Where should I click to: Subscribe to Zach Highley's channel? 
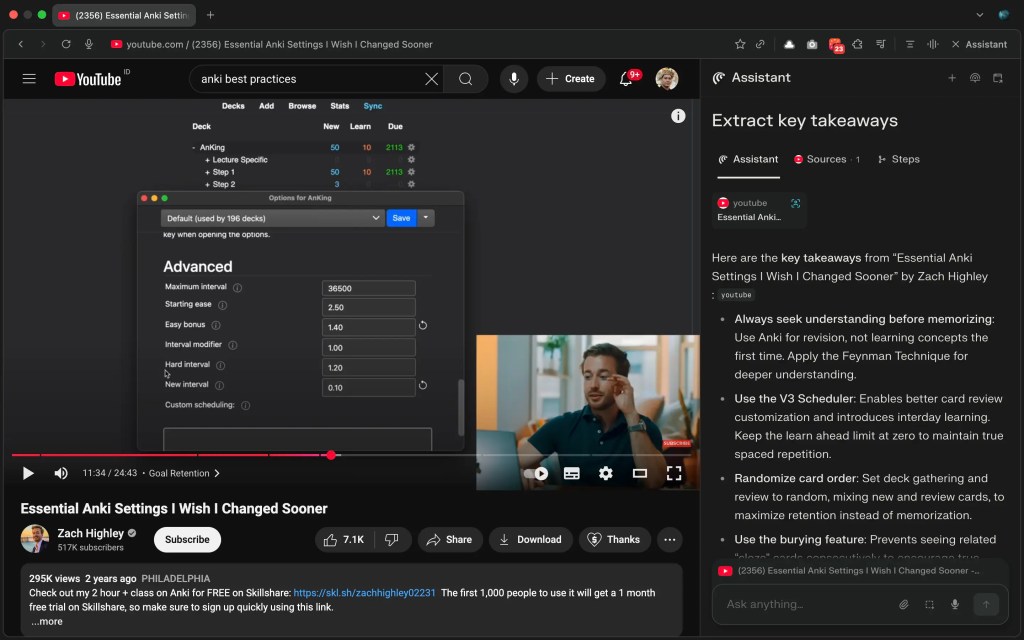click(187, 539)
